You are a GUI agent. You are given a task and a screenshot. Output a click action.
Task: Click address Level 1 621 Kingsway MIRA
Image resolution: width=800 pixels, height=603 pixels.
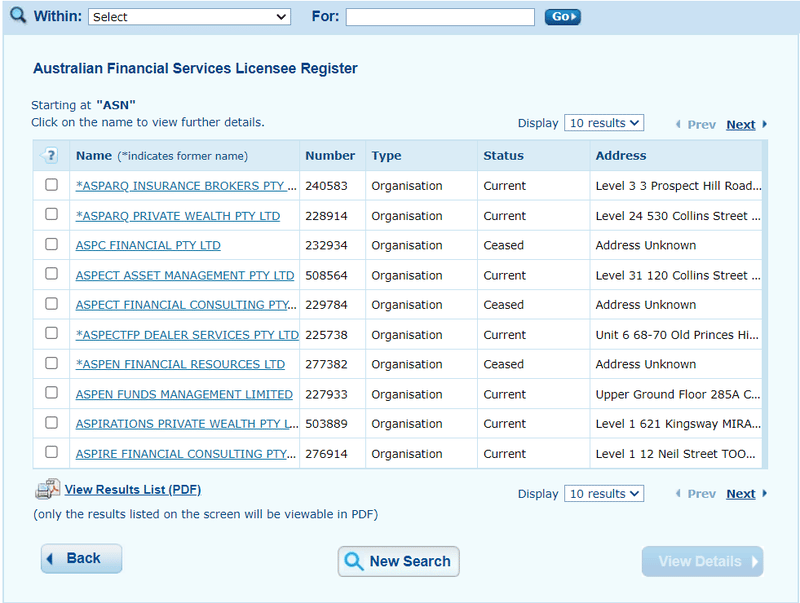[678, 424]
